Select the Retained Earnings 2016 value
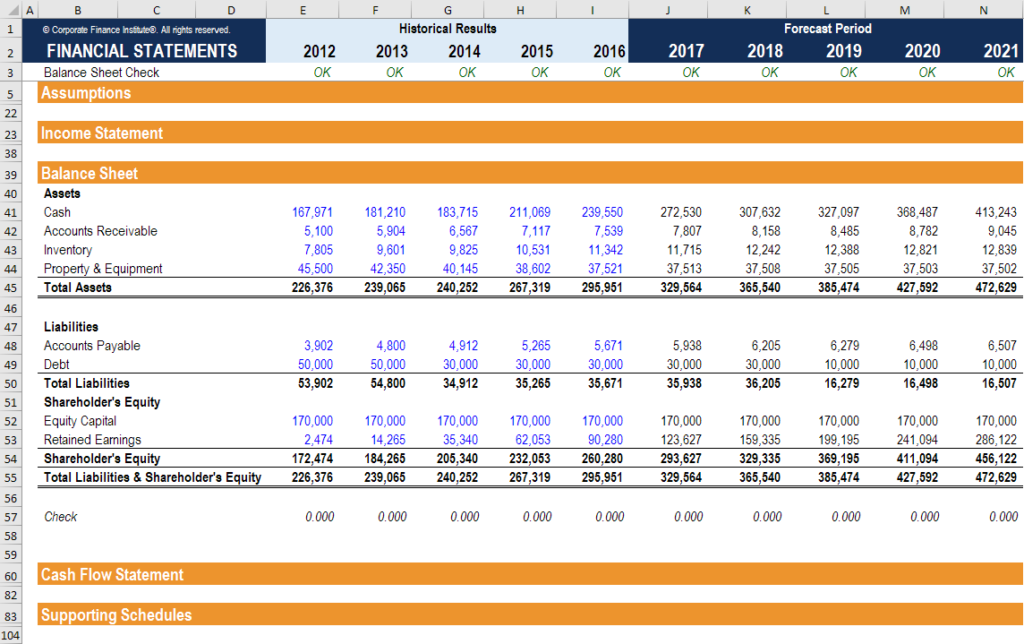Viewport: 1024px width, 644px height. (604, 440)
